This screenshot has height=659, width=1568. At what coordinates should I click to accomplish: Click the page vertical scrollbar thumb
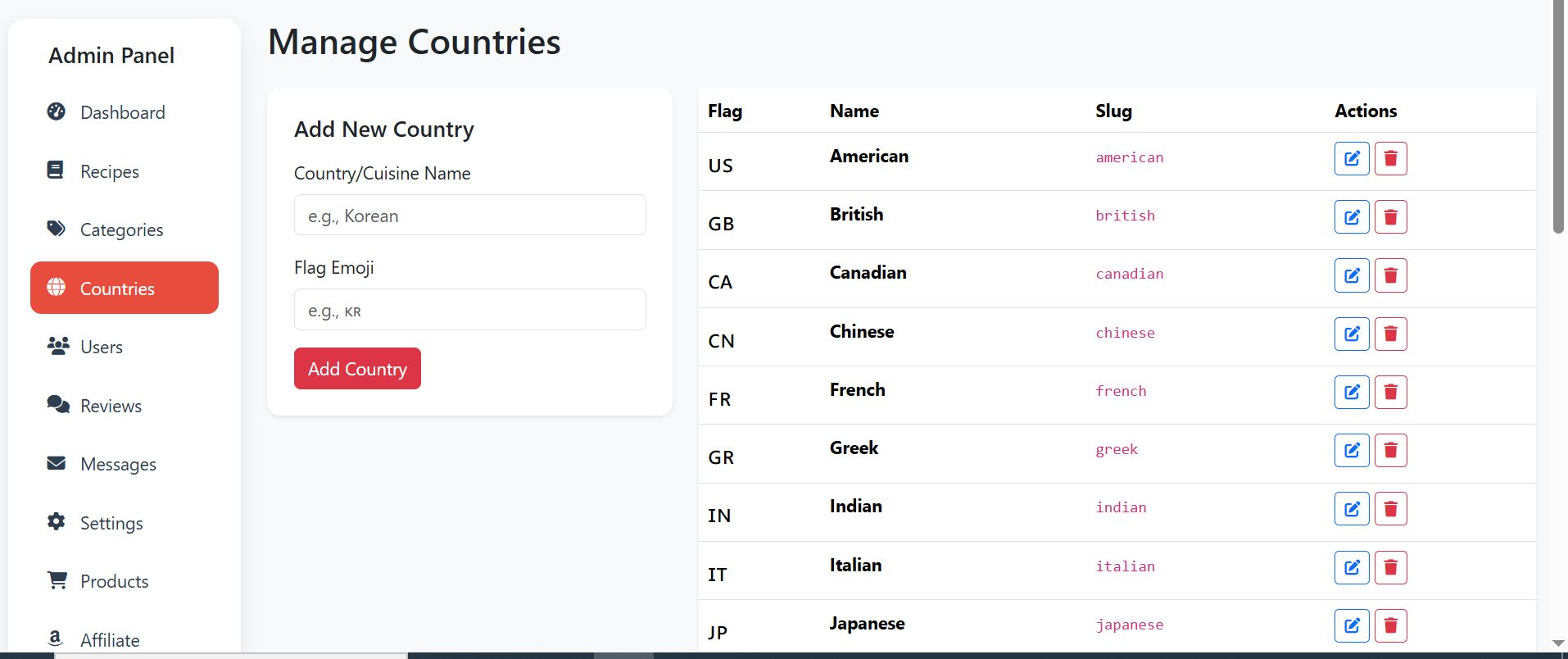pos(1558,115)
